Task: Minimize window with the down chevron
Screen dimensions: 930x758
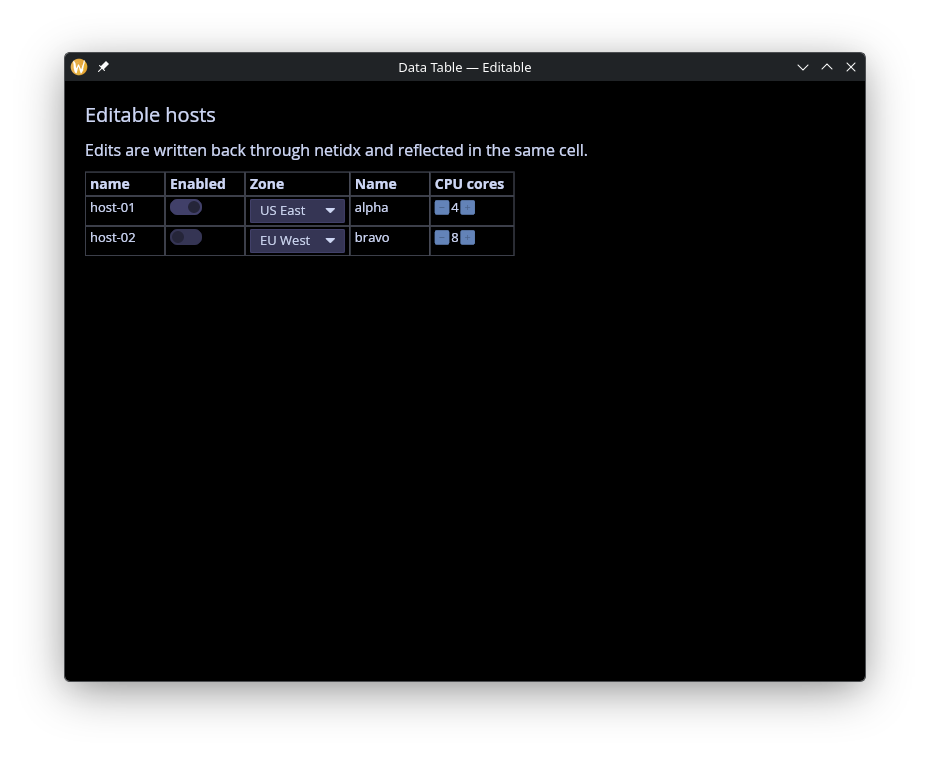Action: point(803,67)
